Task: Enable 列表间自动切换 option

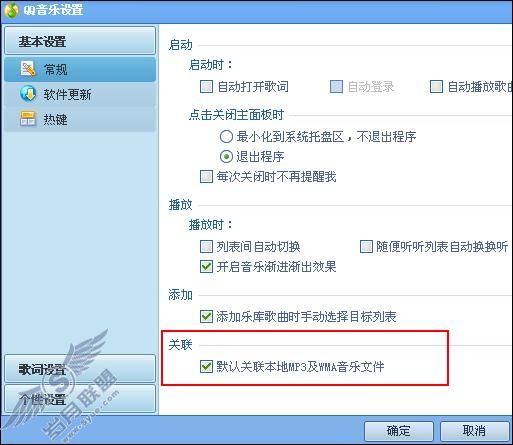Action: [x=206, y=247]
